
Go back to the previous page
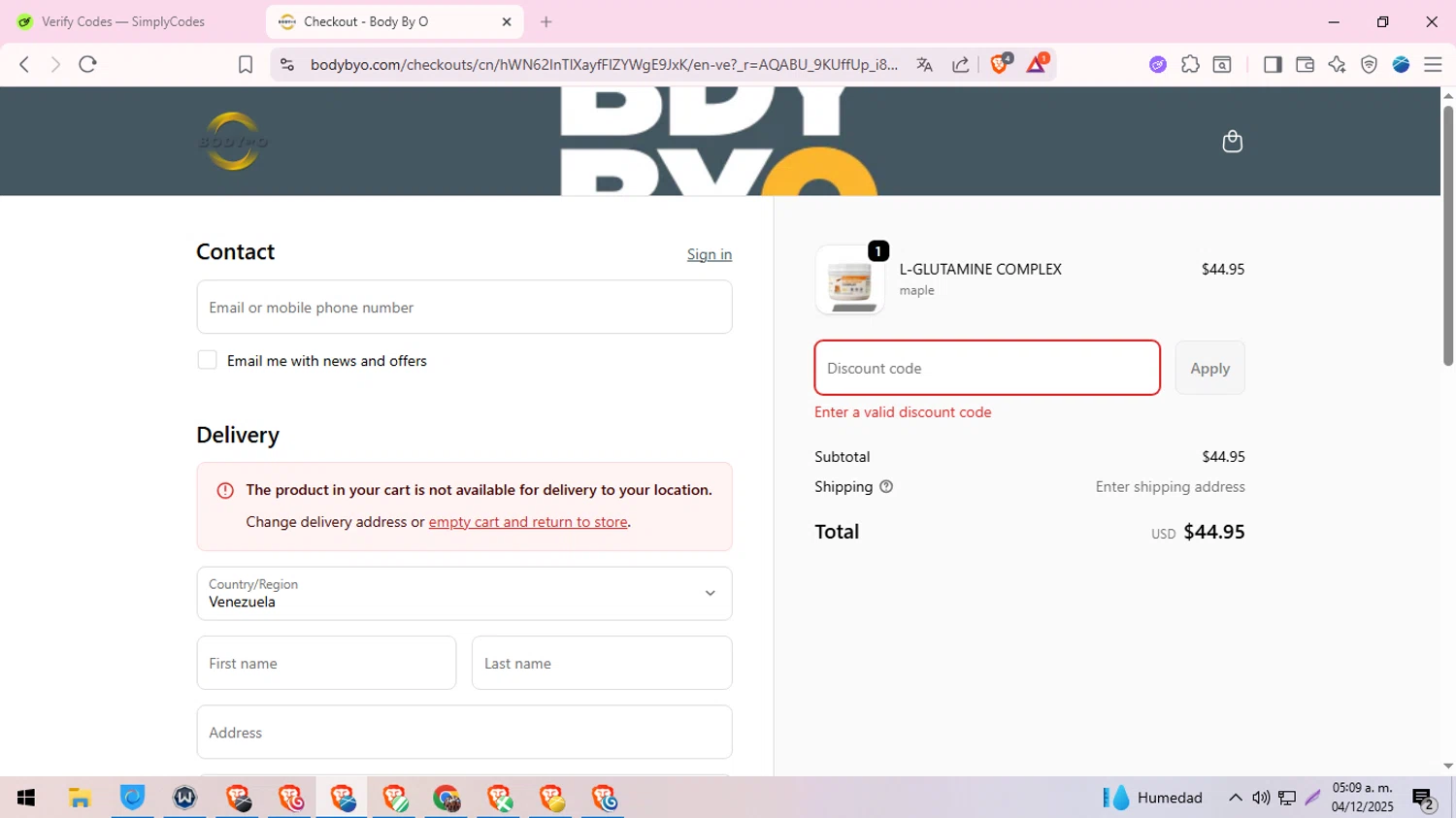coord(24,64)
